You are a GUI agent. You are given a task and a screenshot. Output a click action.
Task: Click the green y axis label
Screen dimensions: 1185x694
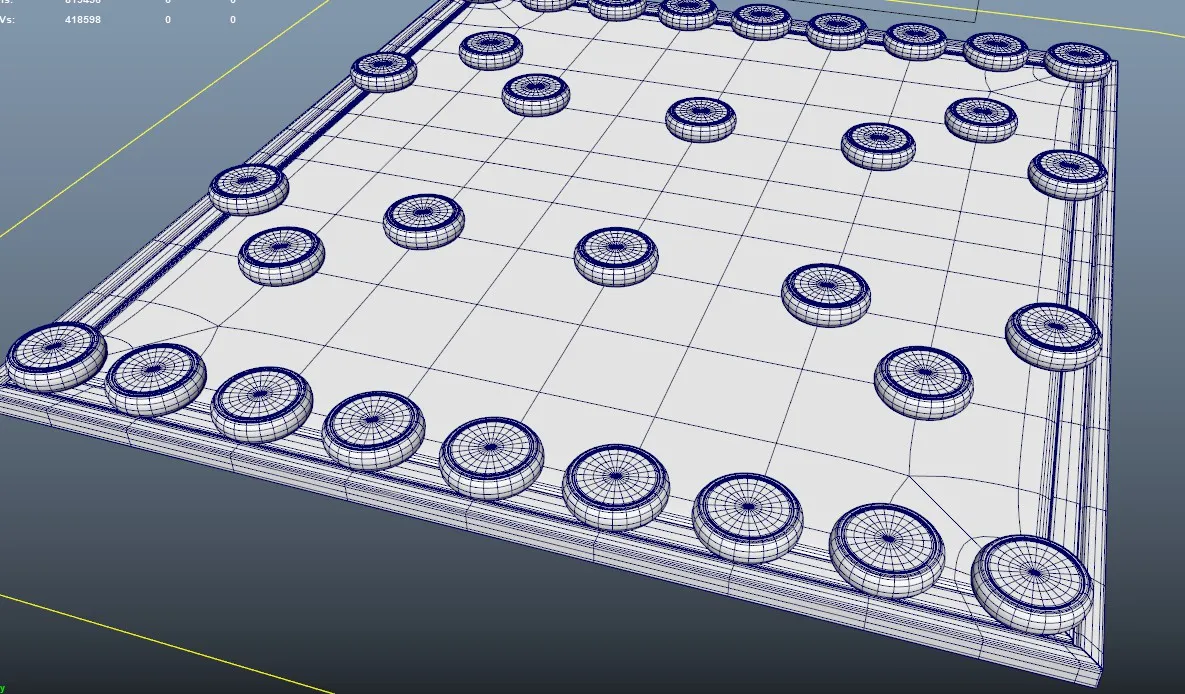click(x=3, y=688)
